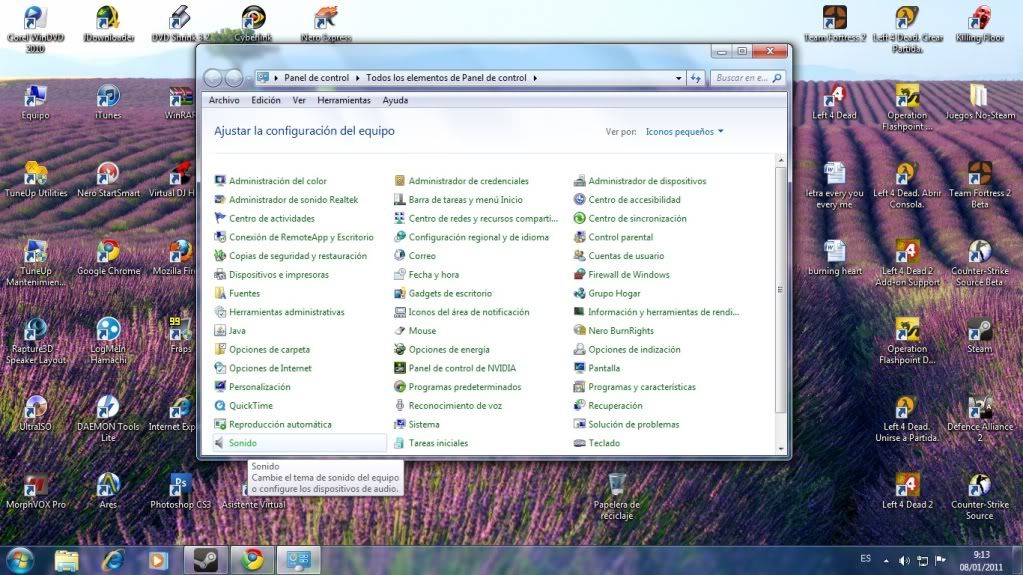Open Pantalla settings item
The height and width of the screenshot is (575, 1023).
pyautogui.click(x=603, y=368)
